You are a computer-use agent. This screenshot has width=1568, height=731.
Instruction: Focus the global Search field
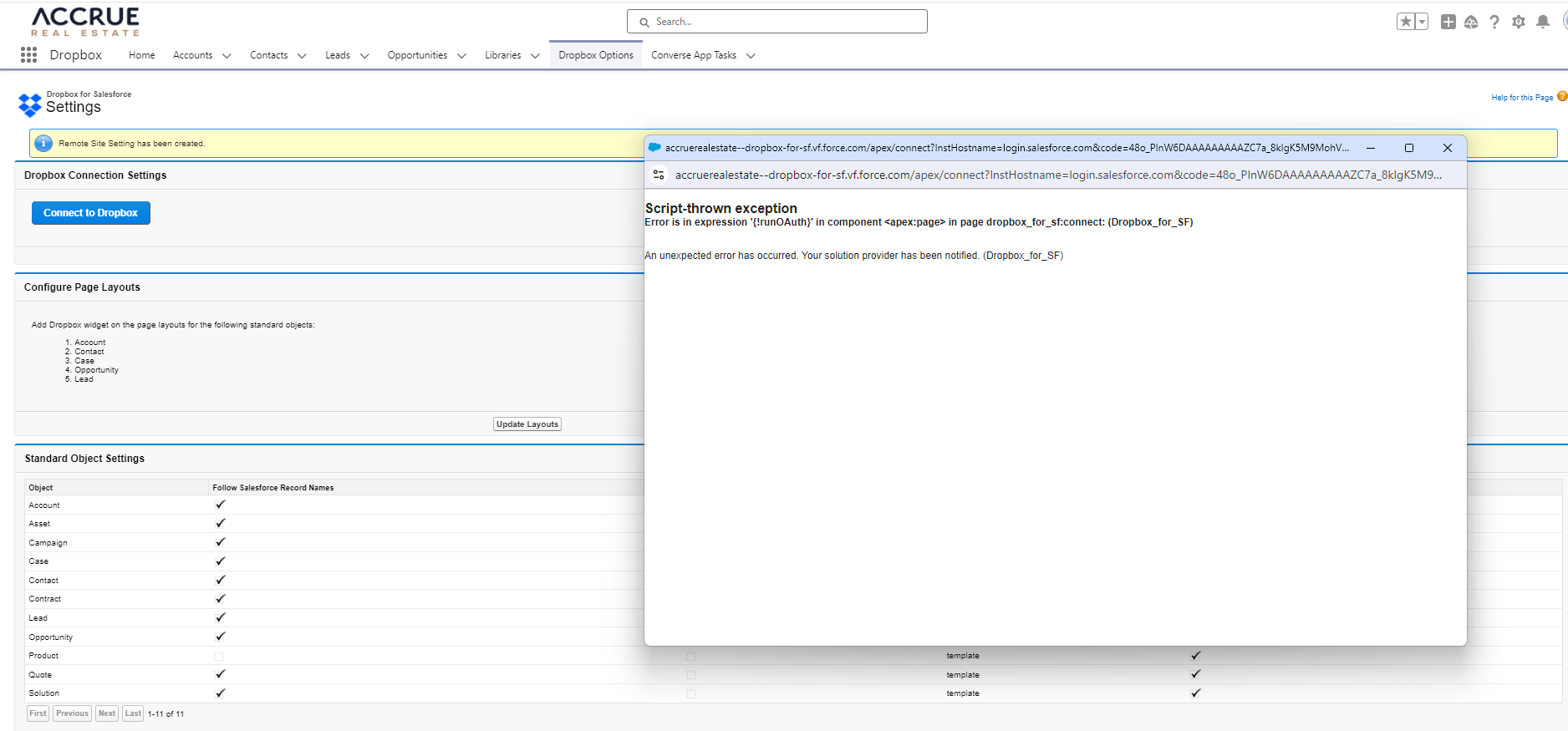pos(777,22)
